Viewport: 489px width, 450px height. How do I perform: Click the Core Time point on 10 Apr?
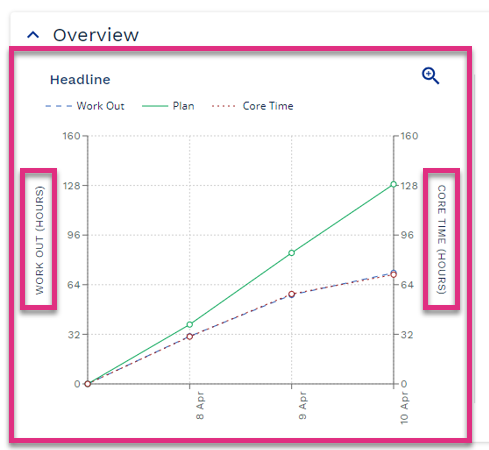click(394, 275)
